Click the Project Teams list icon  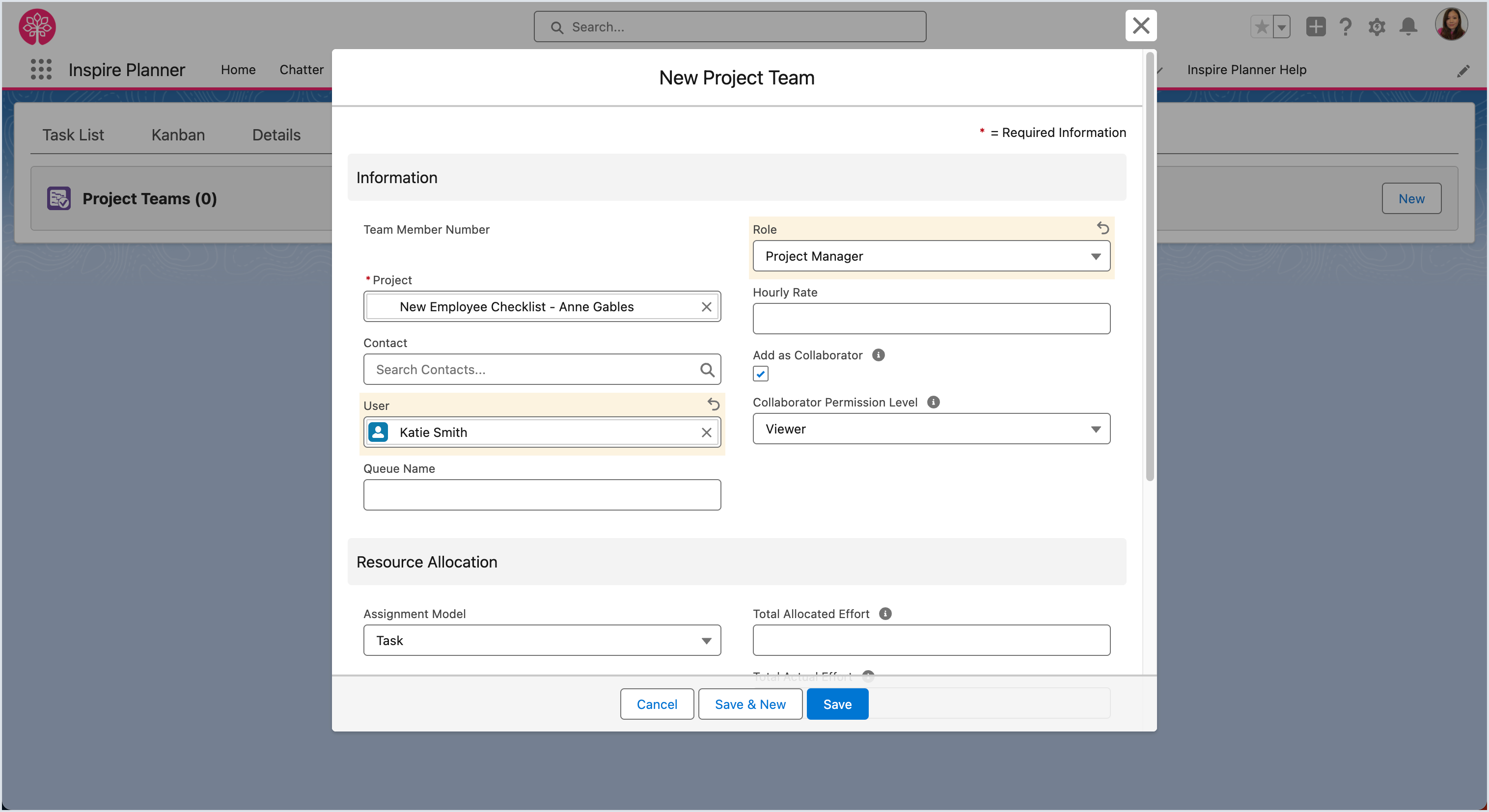[58, 198]
